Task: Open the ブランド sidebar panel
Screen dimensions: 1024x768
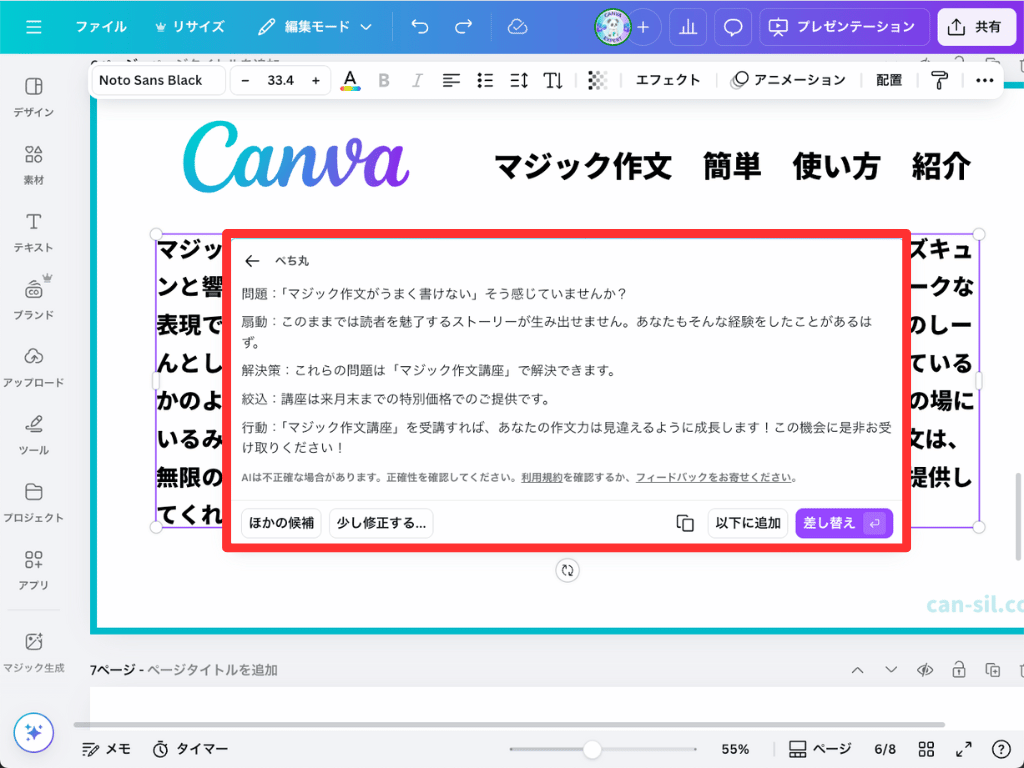Action: (33, 300)
